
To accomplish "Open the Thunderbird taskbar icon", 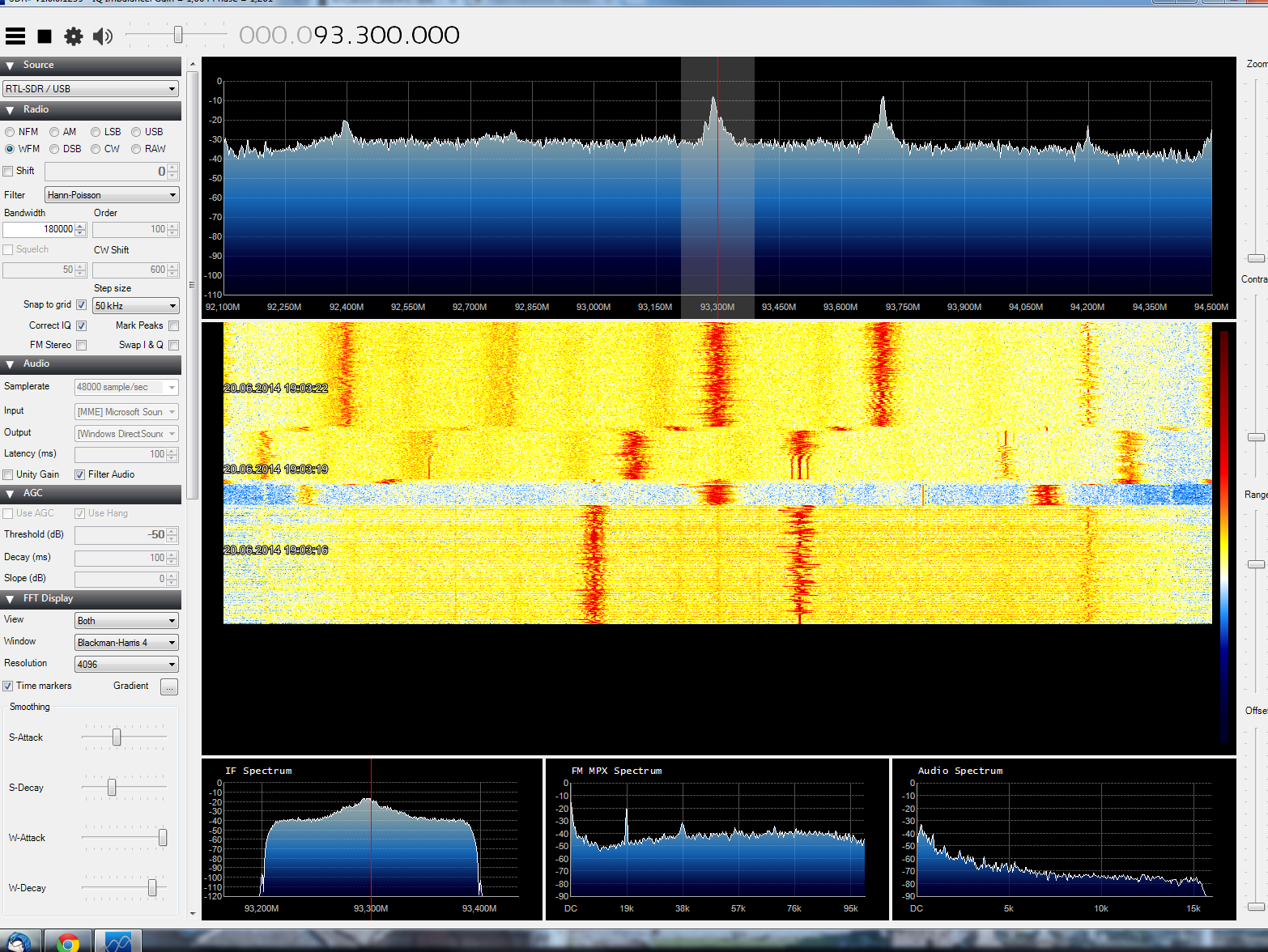I will (19, 942).
